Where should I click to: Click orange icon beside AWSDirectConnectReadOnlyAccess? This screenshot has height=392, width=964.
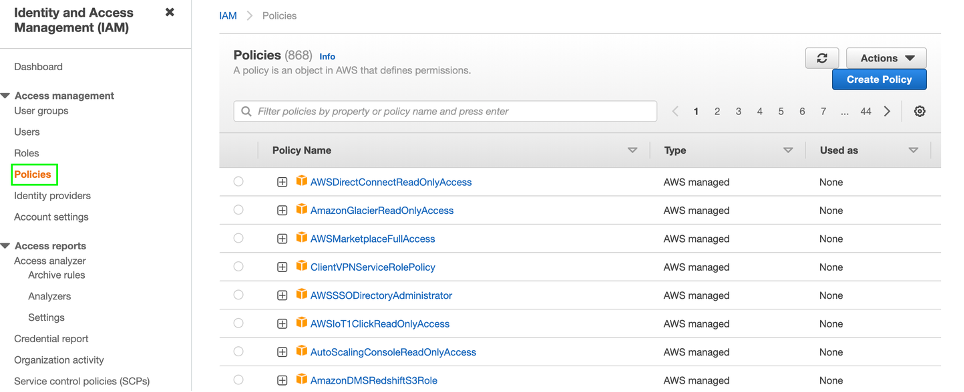(301, 181)
